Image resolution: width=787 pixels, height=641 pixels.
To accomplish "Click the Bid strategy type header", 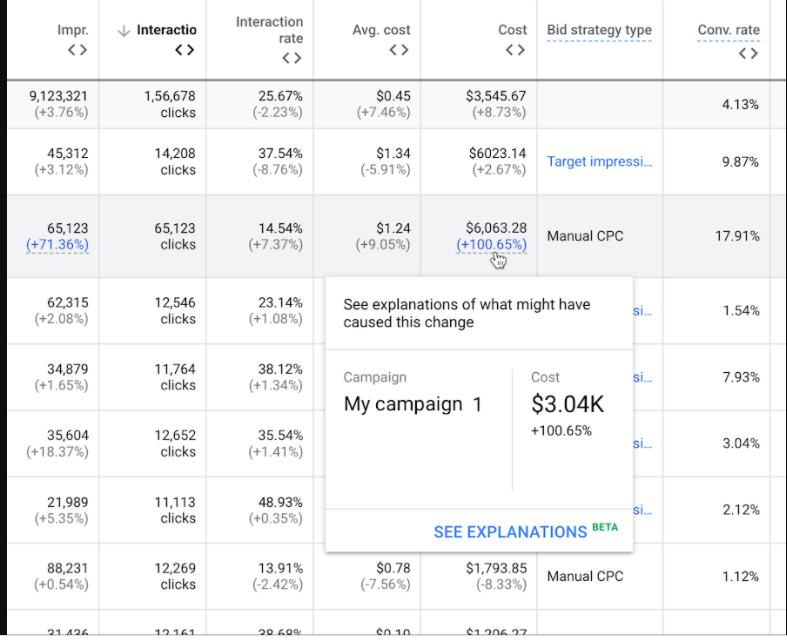I will point(599,30).
